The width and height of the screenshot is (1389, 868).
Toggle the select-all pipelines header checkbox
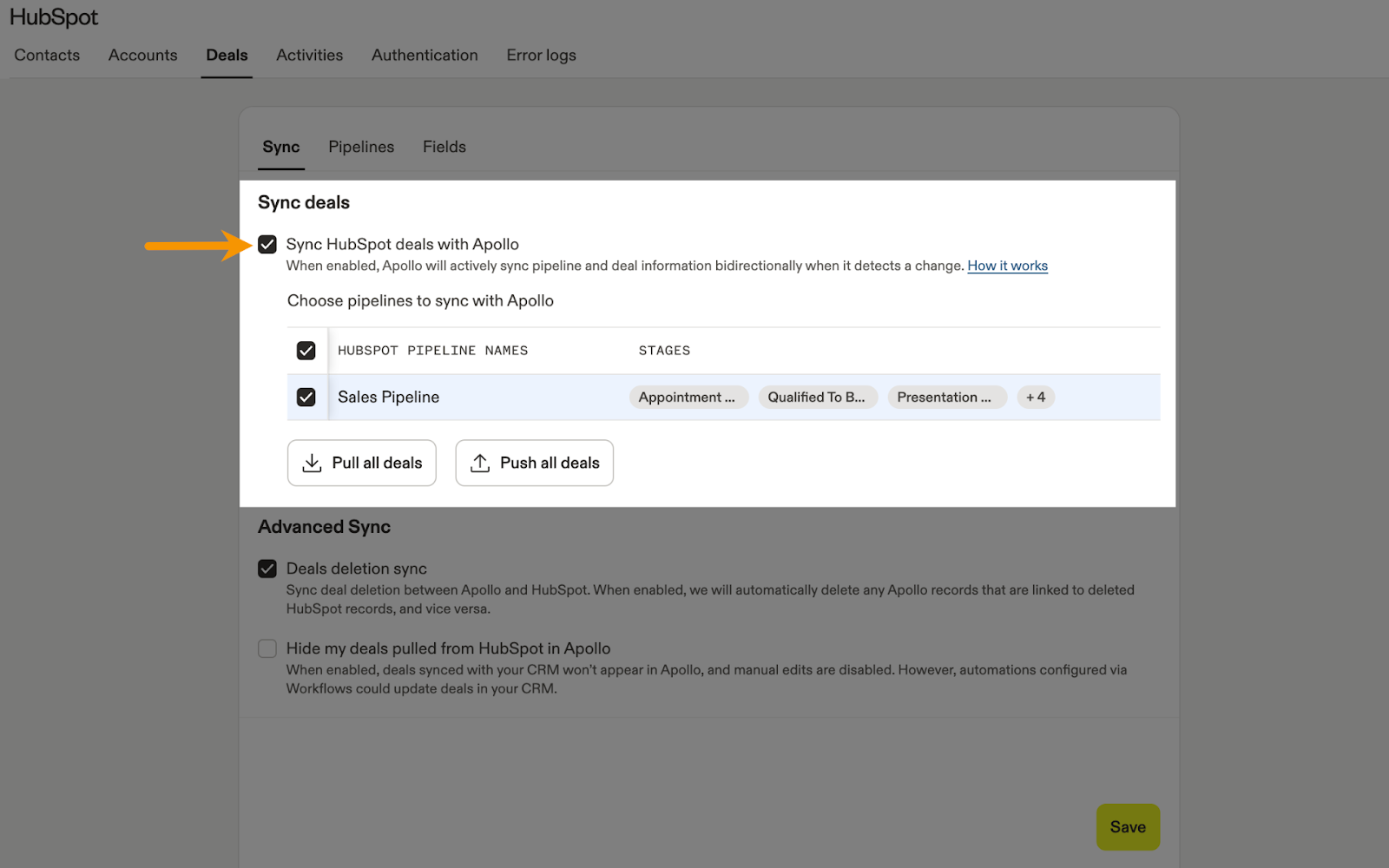click(x=306, y=351)
